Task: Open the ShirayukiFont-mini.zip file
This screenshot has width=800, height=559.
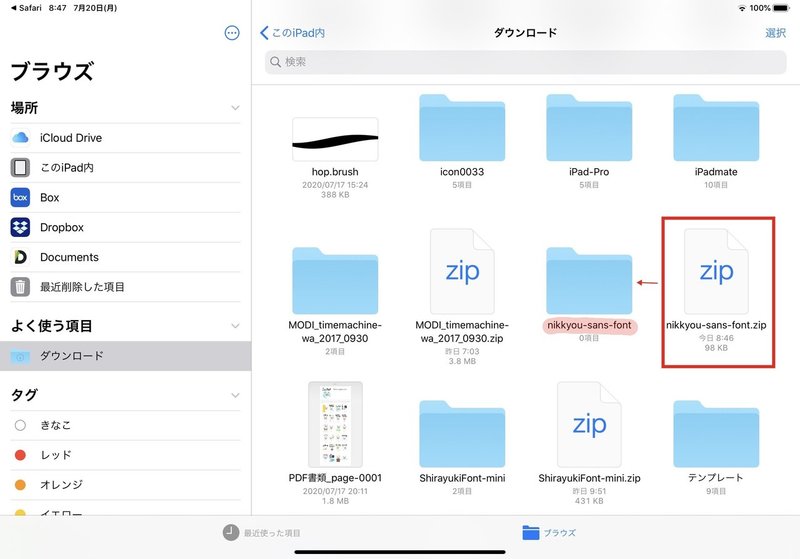Action: click(x=589, y=424)
